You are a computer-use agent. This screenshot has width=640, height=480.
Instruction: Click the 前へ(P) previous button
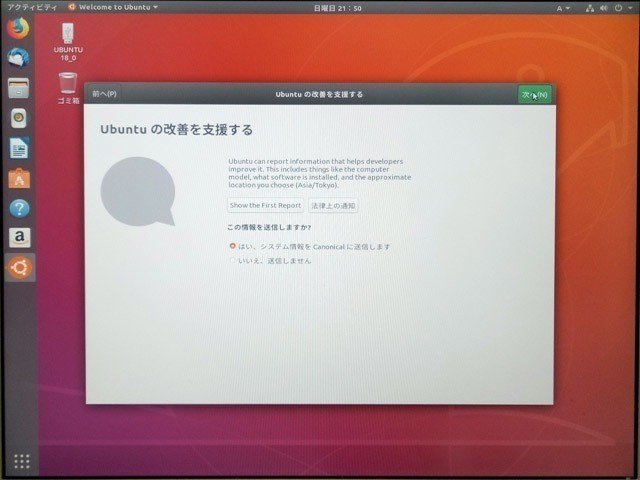tap(104, 94)
